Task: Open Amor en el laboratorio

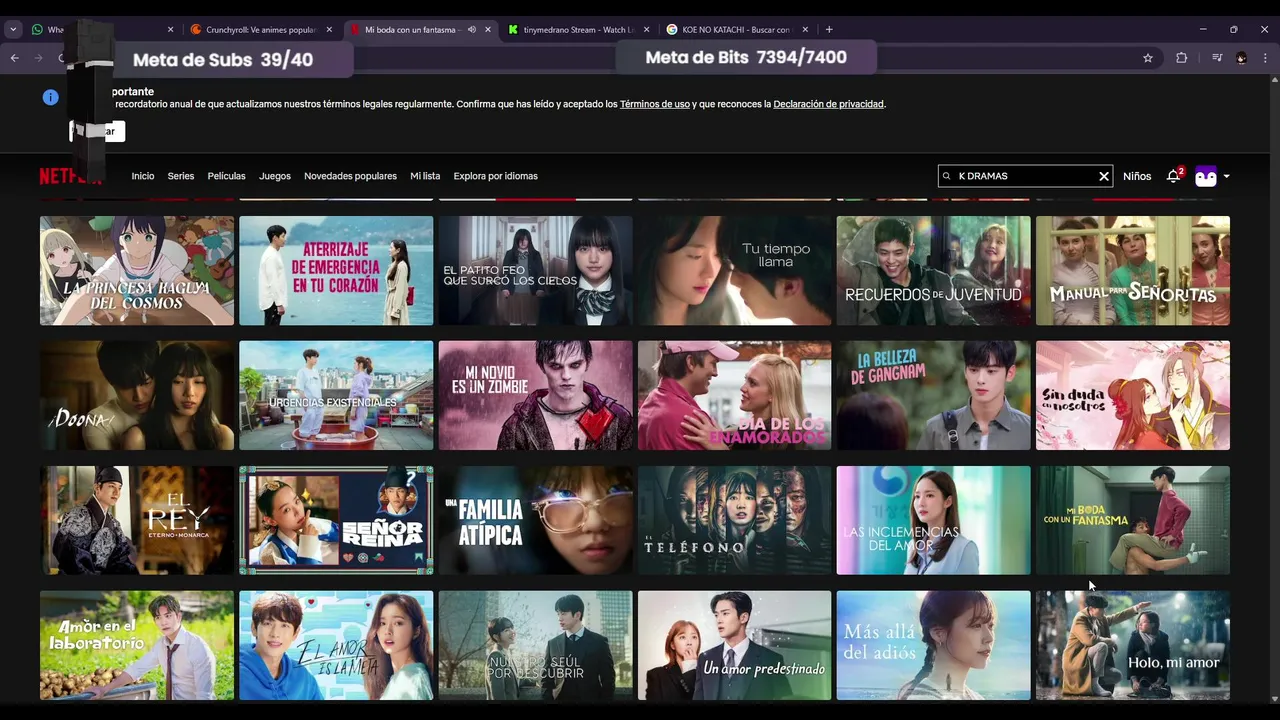Action: [137, 646]
